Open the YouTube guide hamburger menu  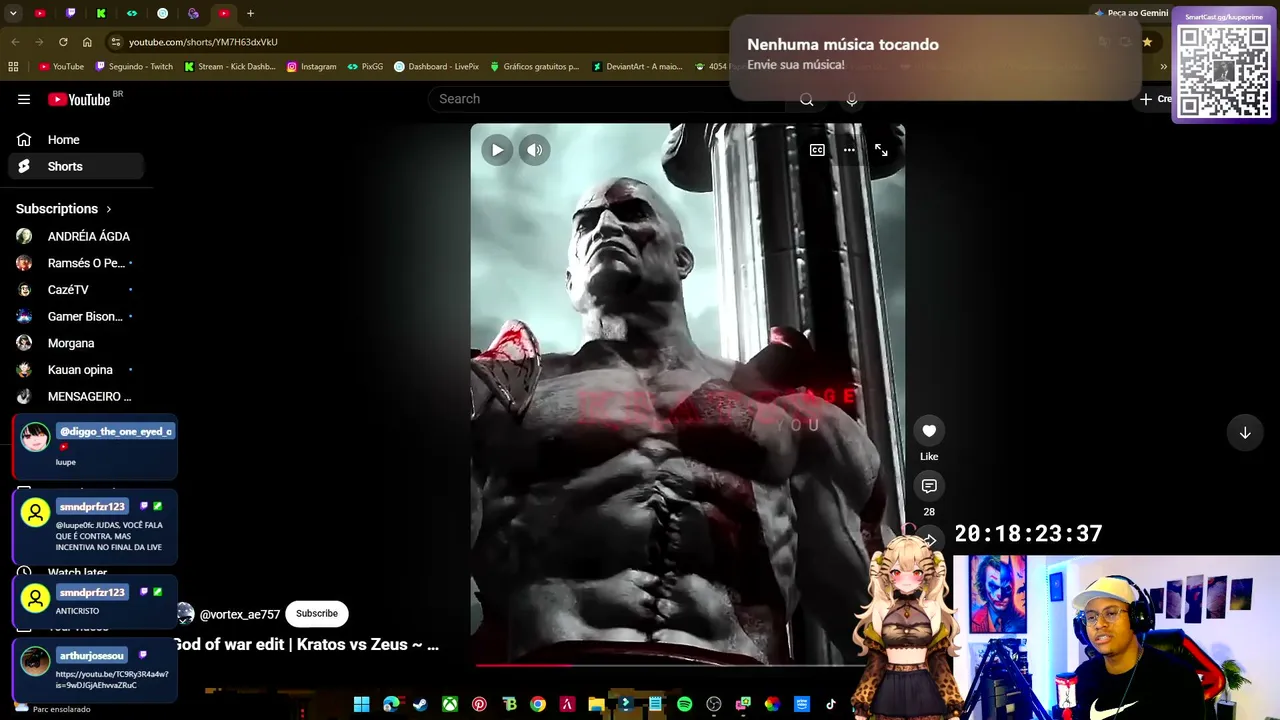point(24,99)
